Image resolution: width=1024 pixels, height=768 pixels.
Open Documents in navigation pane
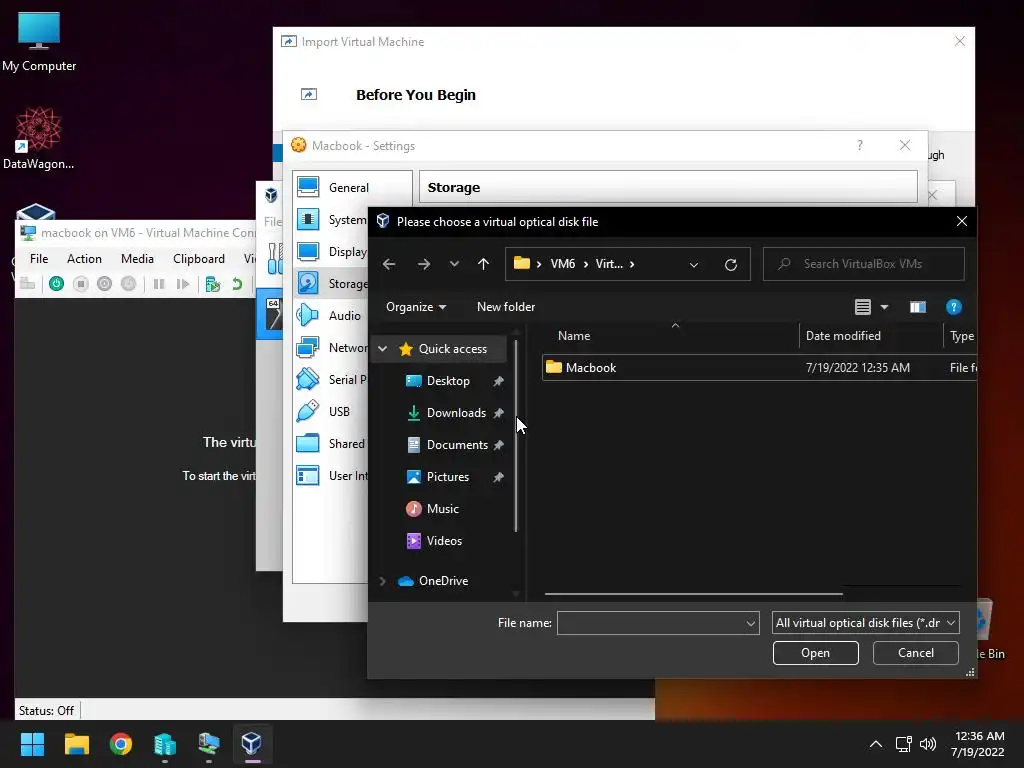coord(457,445)
